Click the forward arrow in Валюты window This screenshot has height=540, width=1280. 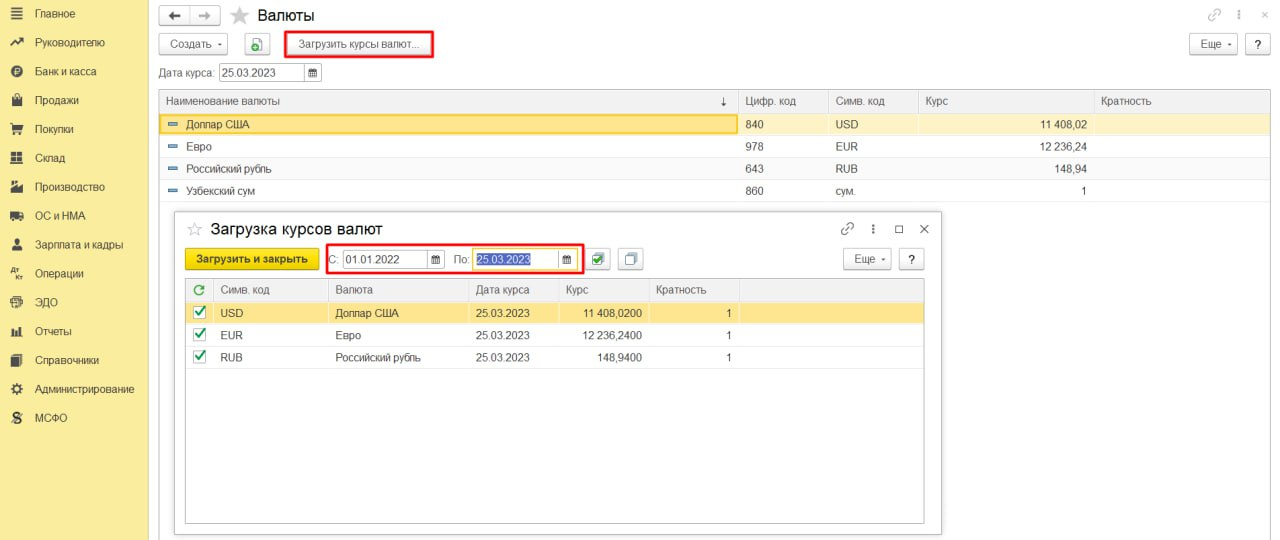pyautogui.click(x=205, y=16)
